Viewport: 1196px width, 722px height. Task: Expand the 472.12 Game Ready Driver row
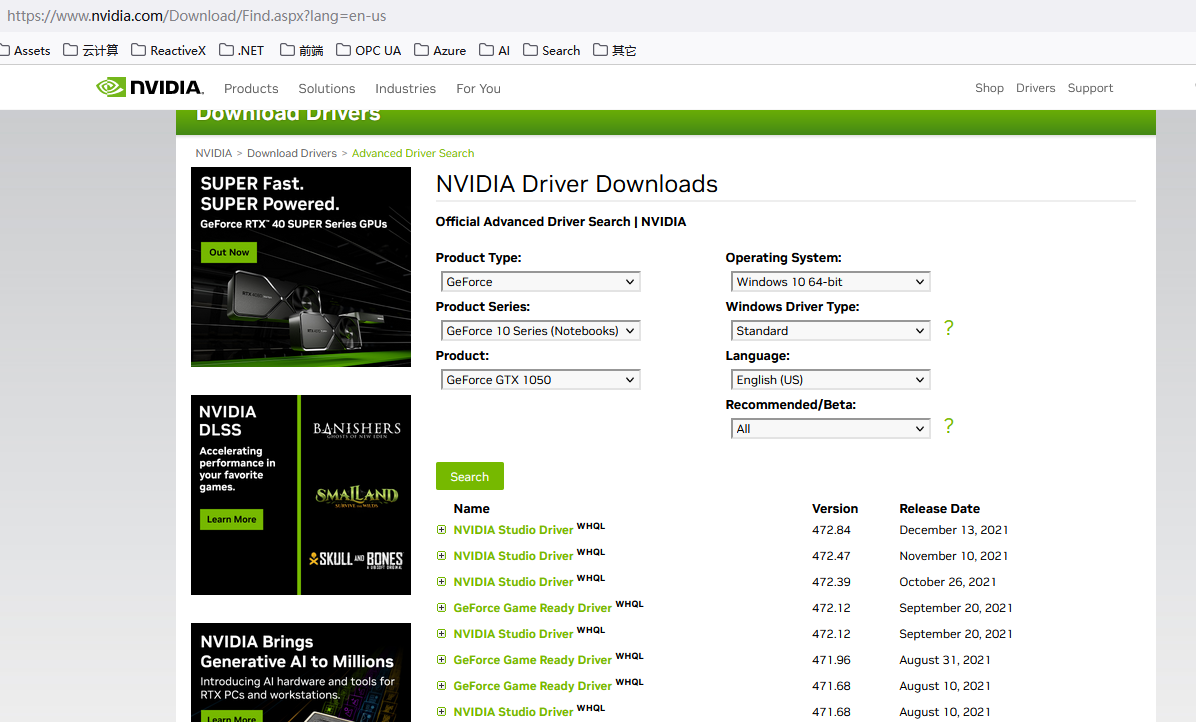442,608
